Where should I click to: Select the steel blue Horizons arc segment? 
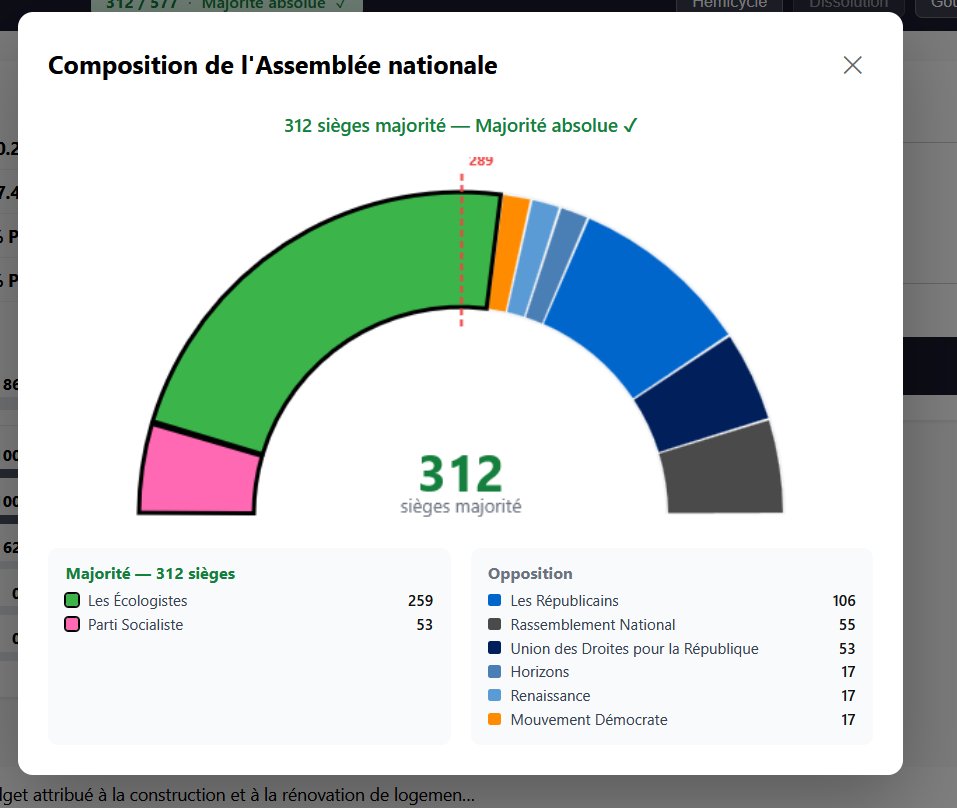555,267
